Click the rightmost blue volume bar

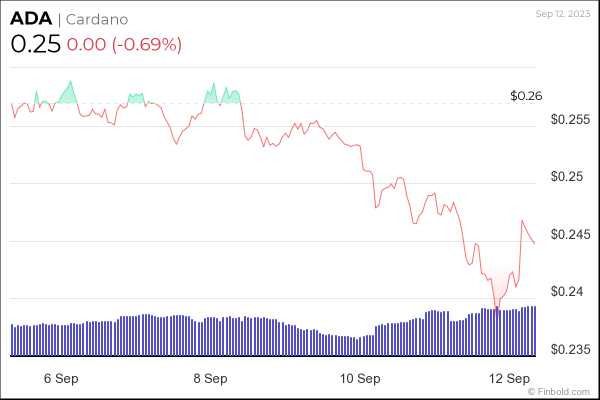tap(535, 330)
